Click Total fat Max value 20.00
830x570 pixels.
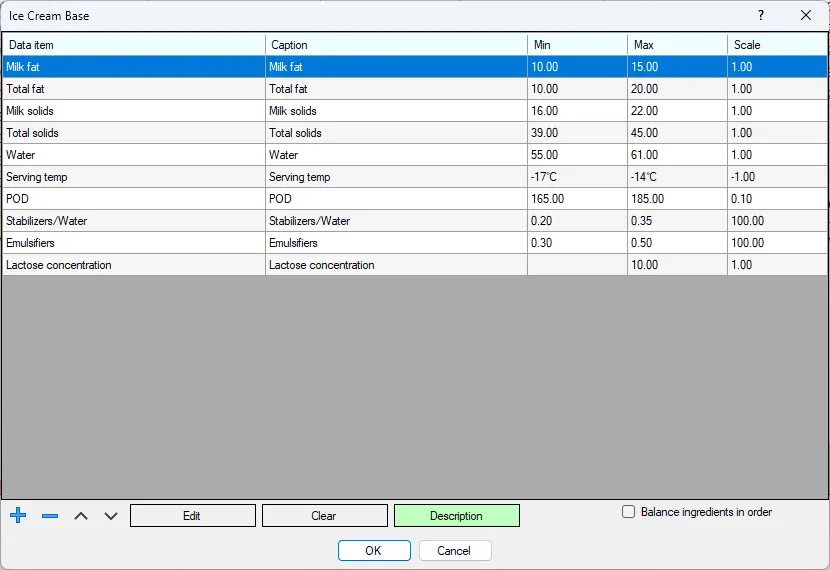[678, 89]
